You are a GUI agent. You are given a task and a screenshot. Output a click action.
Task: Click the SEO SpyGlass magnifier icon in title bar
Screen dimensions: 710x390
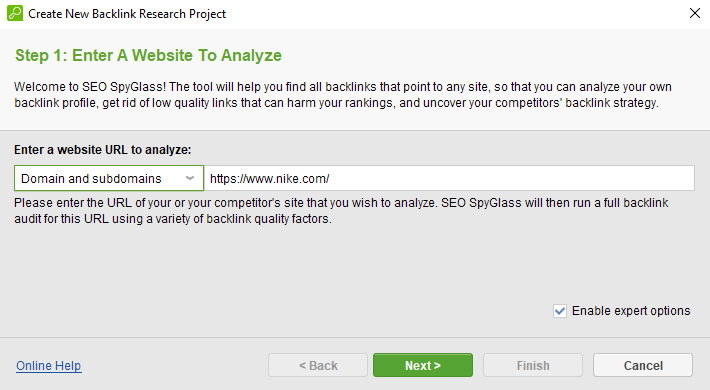(15, 13)
